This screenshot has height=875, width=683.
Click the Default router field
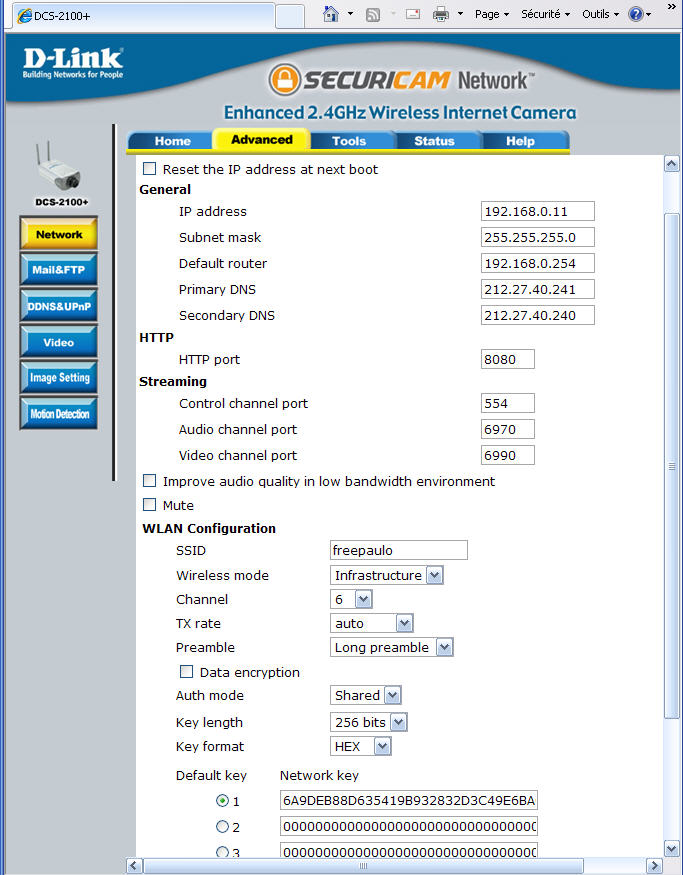click(x=537, y=263)
